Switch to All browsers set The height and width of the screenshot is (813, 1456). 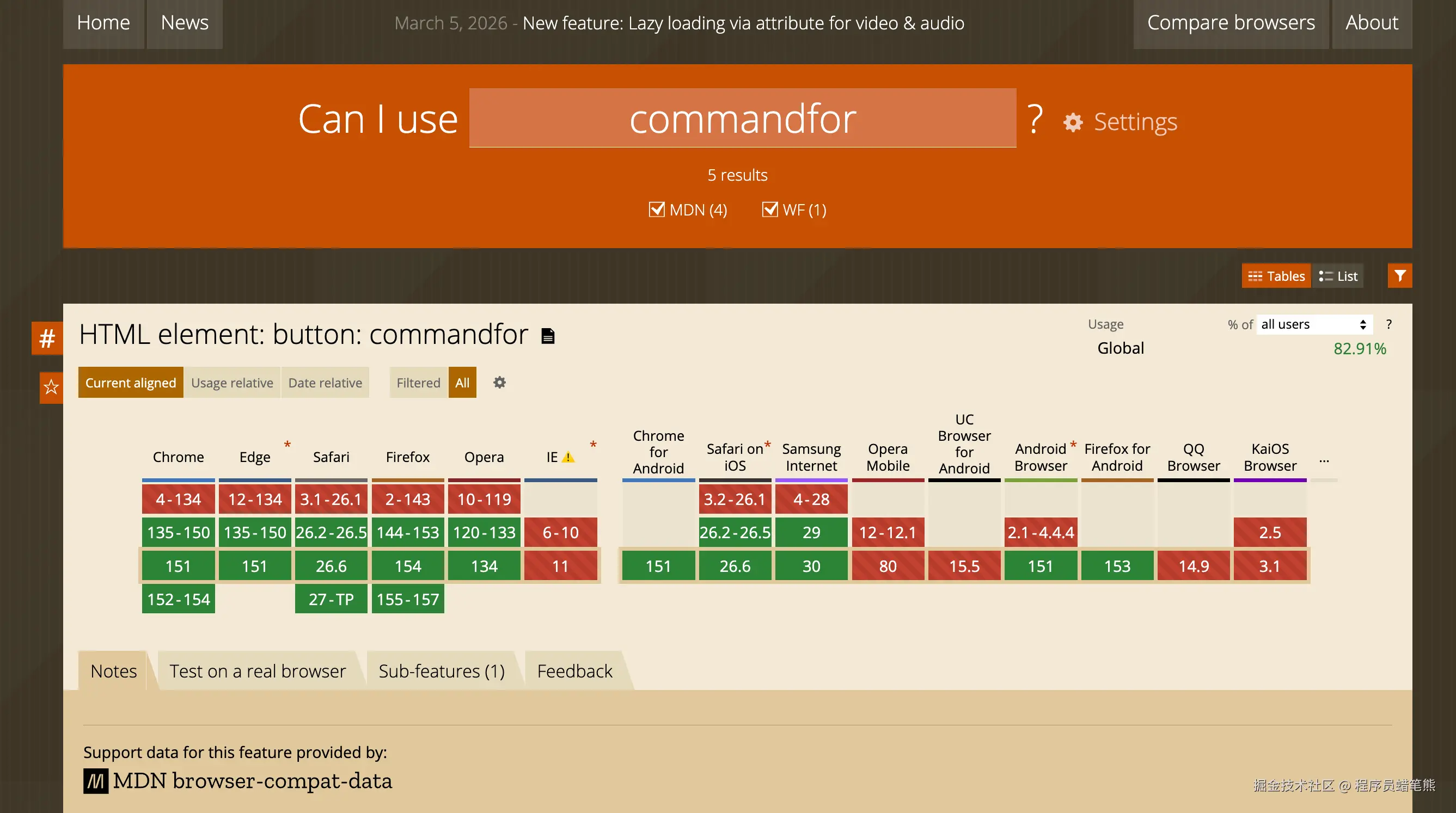point(462,383)
